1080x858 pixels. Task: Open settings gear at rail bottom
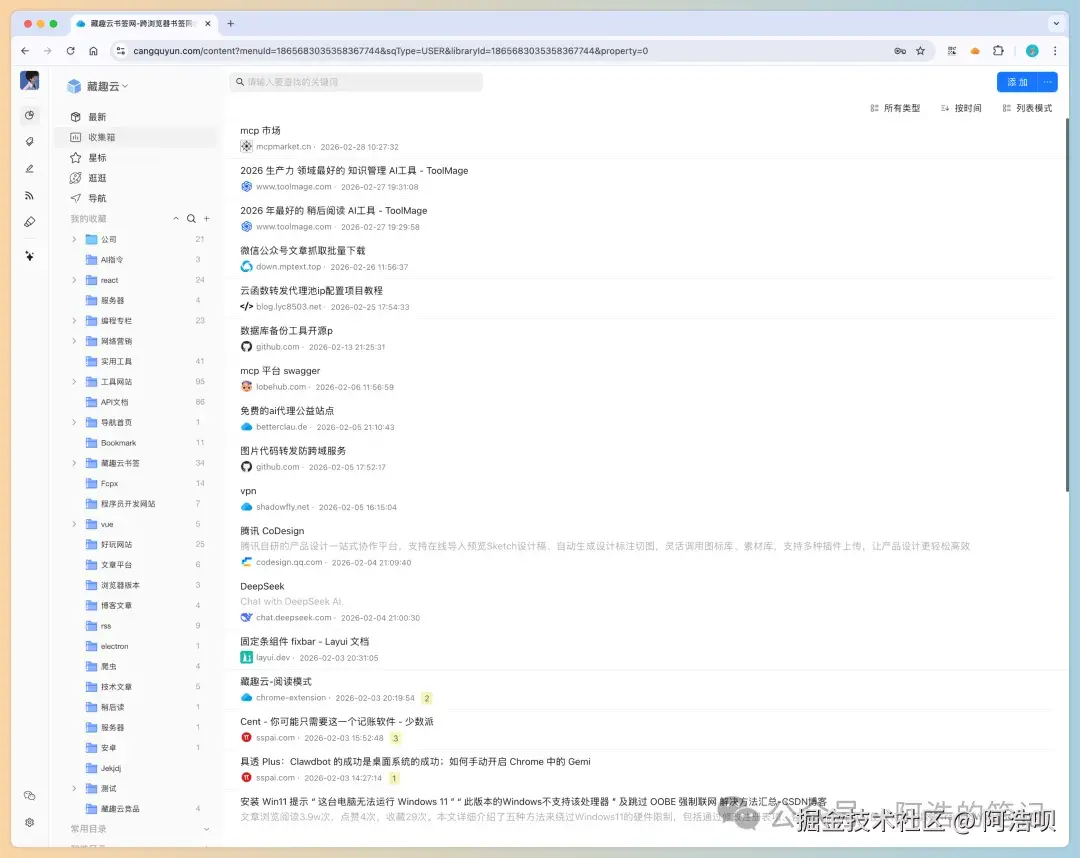[29, 822]
